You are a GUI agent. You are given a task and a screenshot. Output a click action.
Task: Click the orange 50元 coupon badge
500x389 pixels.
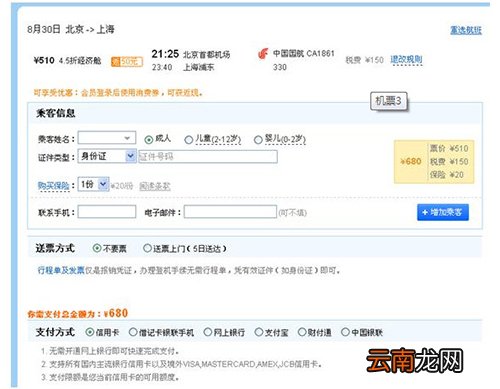[127, 62]
